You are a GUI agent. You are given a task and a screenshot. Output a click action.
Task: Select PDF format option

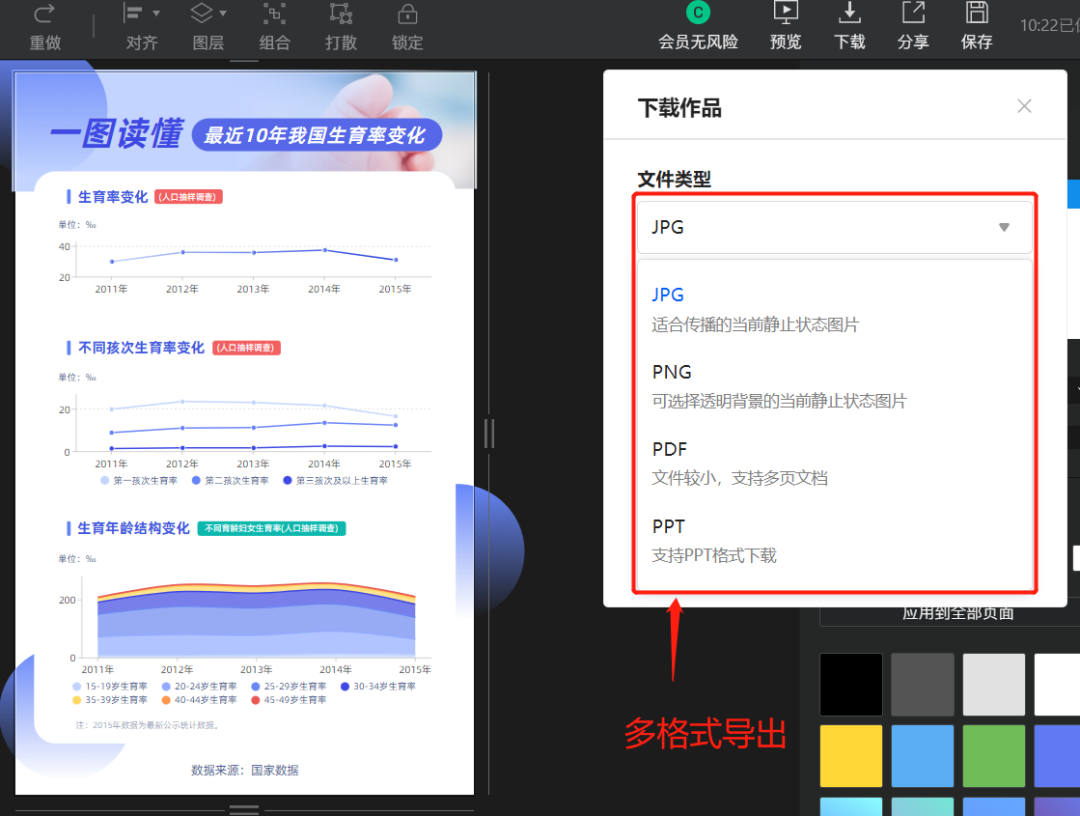(x=834, y=463)
